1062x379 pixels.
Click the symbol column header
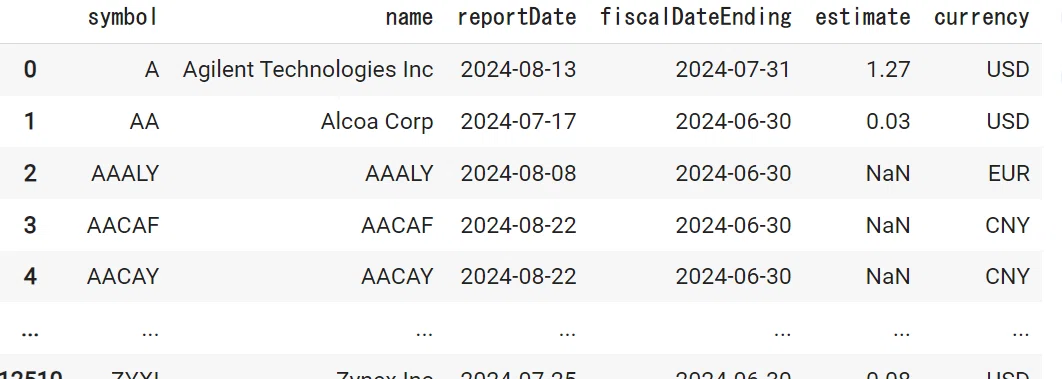(x=123, y=18)
